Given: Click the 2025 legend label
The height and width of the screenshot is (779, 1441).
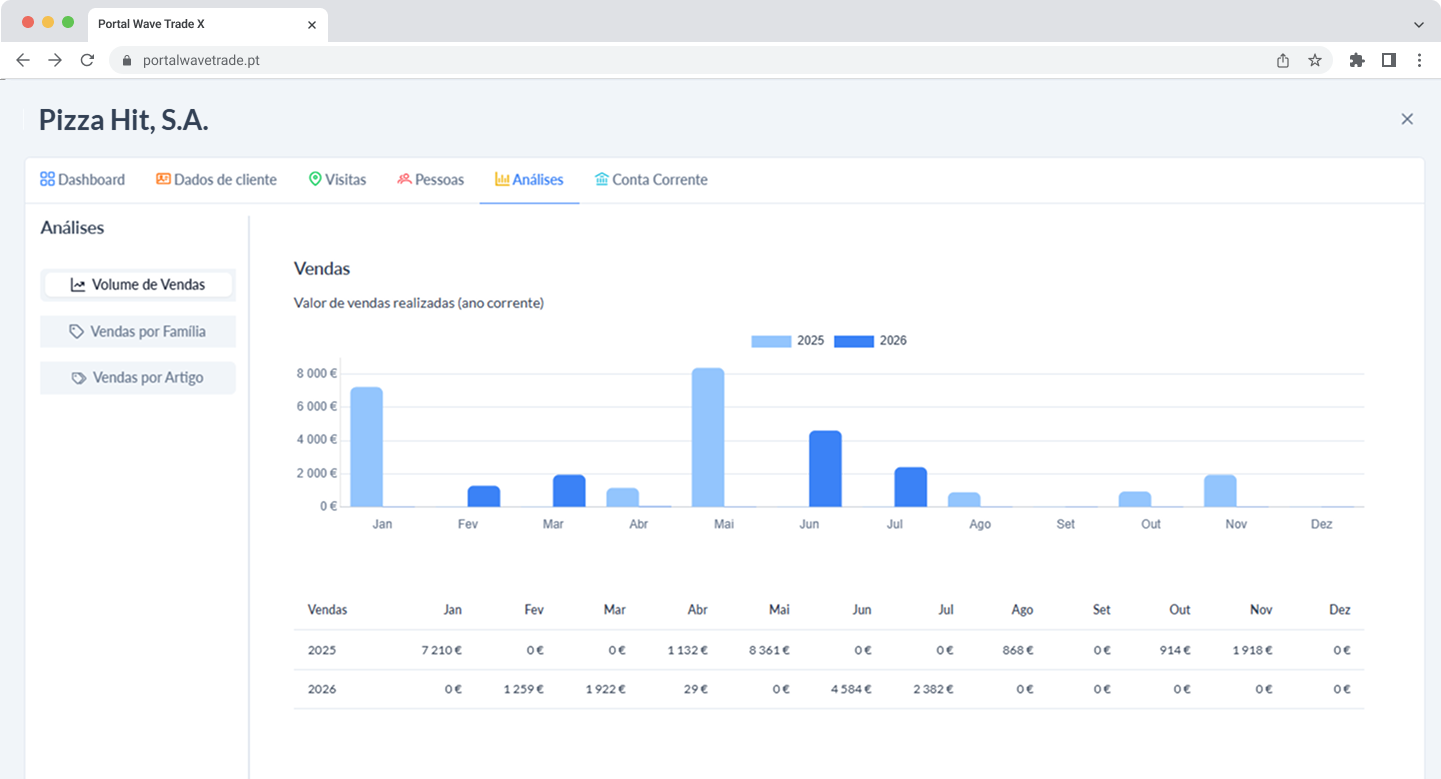Looking at the screenshot, I should click(x=811, y=341).
